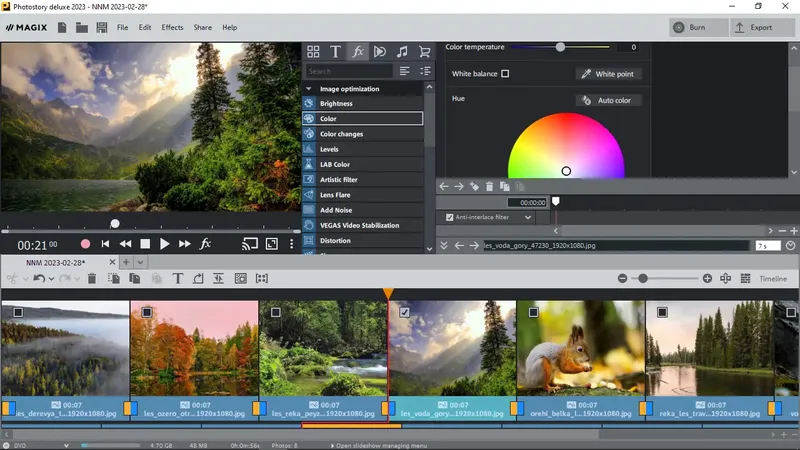The image size is (800, 450).
Task: Toggle the Anti-interlace filter checkbox
Action: tap(450, 217)
